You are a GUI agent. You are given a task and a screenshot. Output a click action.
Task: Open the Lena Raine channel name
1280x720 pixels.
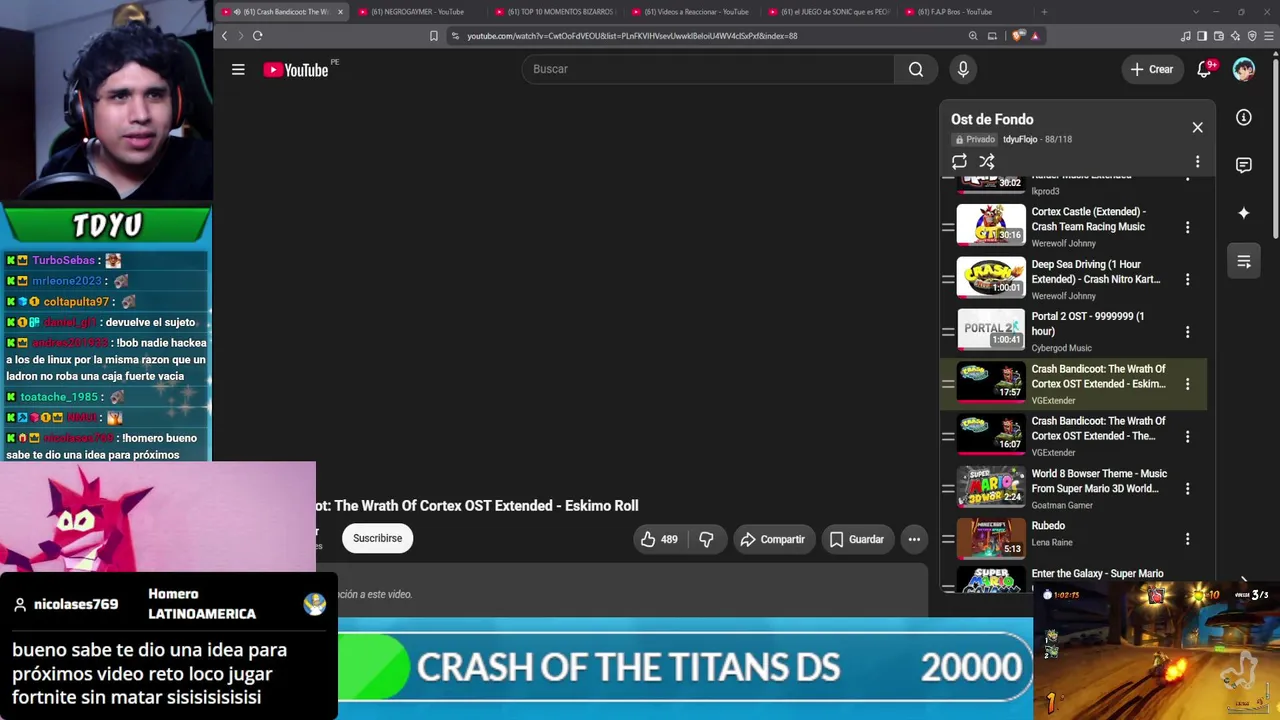click(x=1052, y=543)
